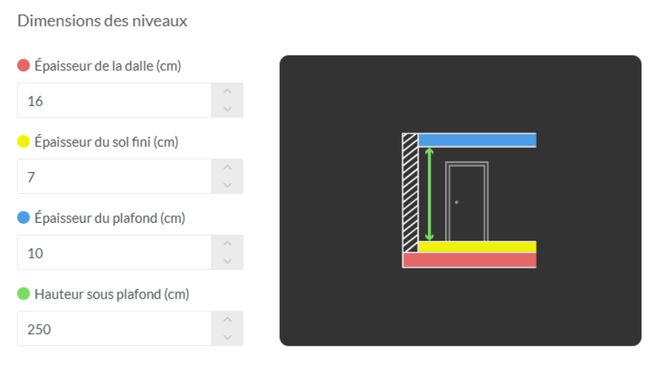Viewport: 650px width, 366px height.
Task: Click the hatched wall section in the diagram
Action: [410, 192]
